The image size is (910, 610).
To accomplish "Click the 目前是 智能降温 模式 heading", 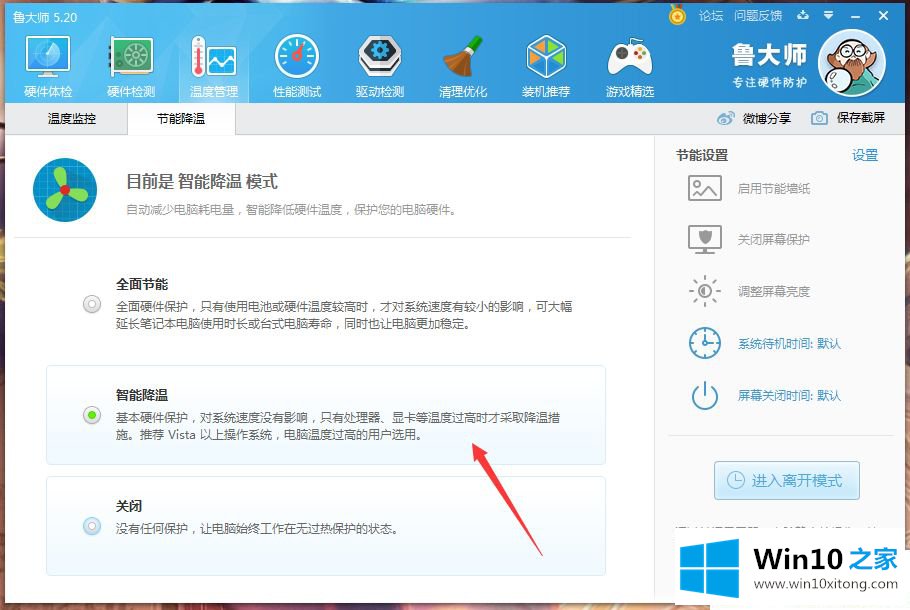I will pyautogui.click(x=202, y=182).
